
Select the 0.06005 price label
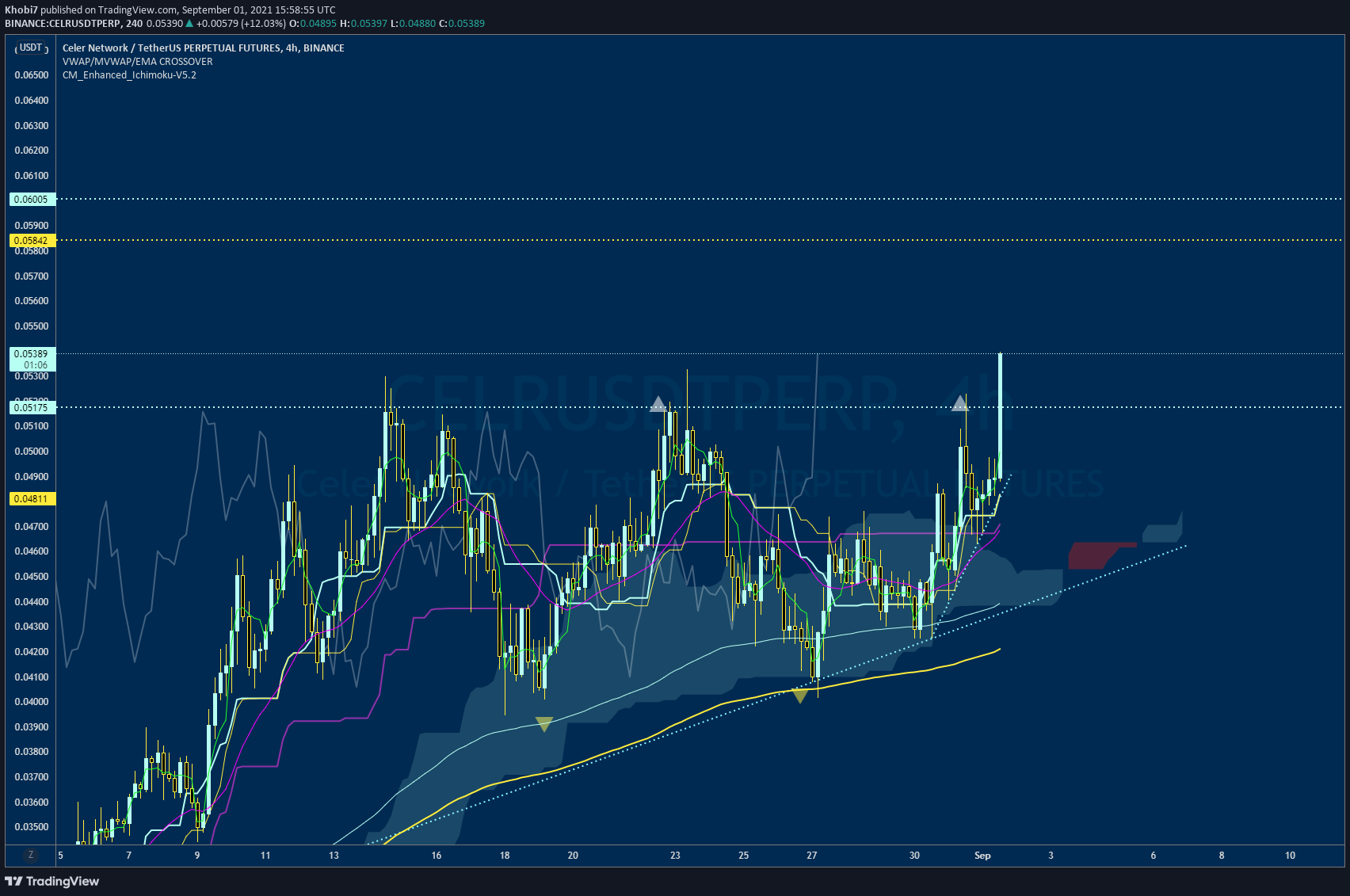[x=32, y=200]
